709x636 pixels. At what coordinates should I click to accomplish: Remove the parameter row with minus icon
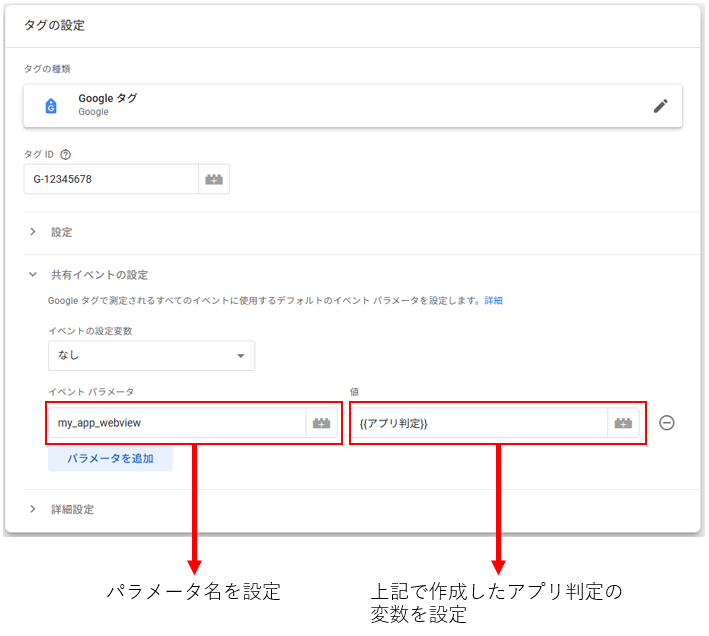point(667,423)
